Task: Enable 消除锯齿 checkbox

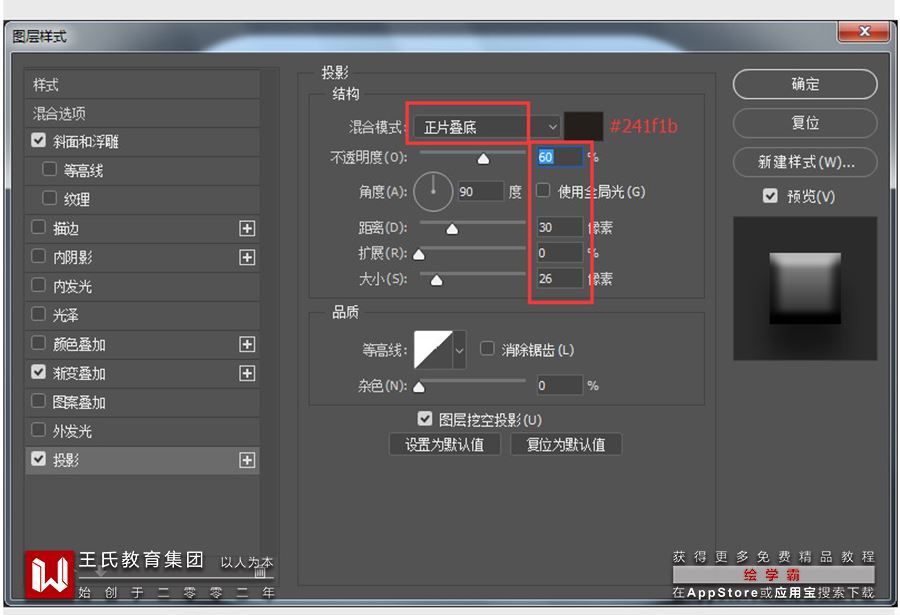Action: (487, 349)
